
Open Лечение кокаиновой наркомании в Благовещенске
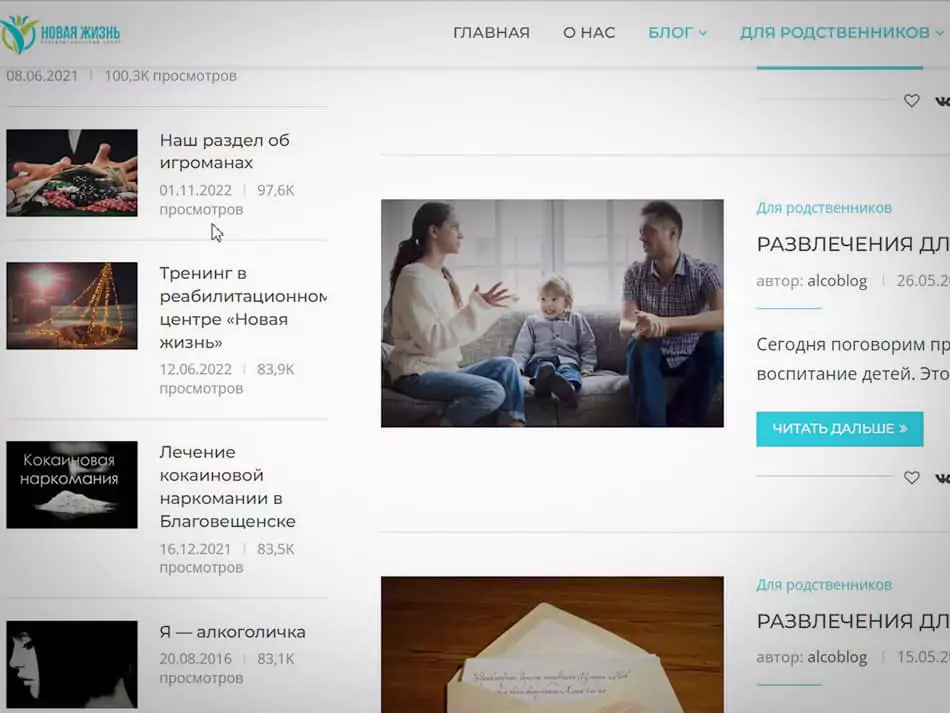pos(227,486)
